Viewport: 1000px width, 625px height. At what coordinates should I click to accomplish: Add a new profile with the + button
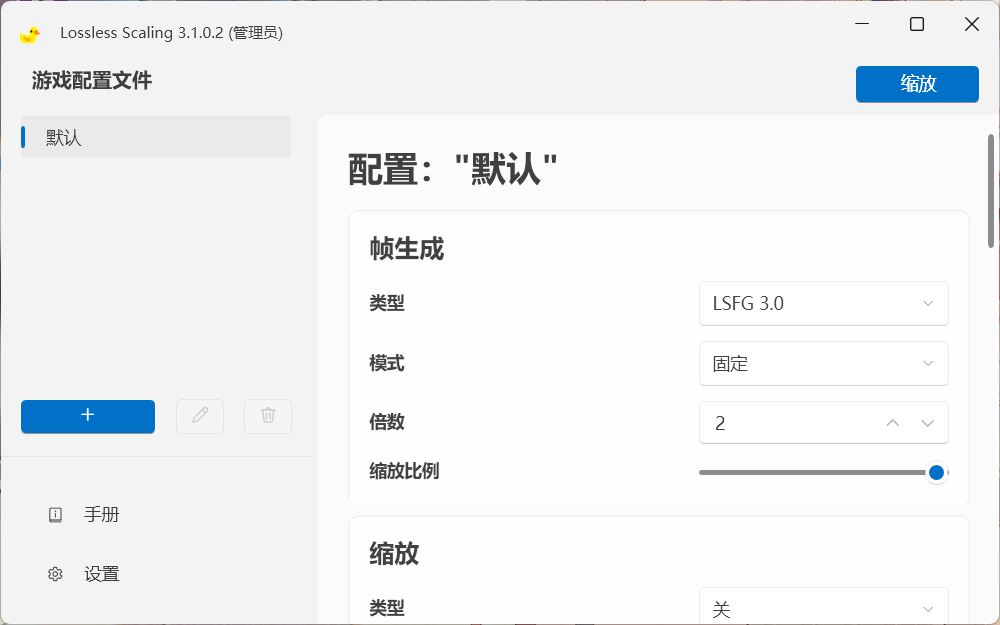pos(88,416)
